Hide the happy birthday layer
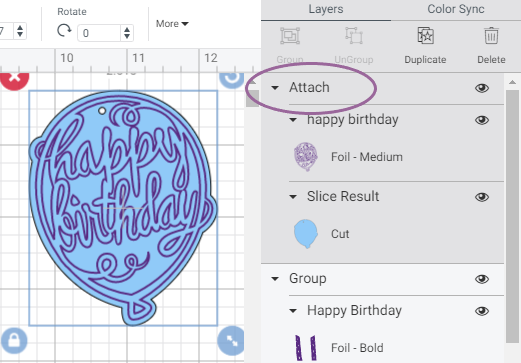521x363 pixels. 482,120
